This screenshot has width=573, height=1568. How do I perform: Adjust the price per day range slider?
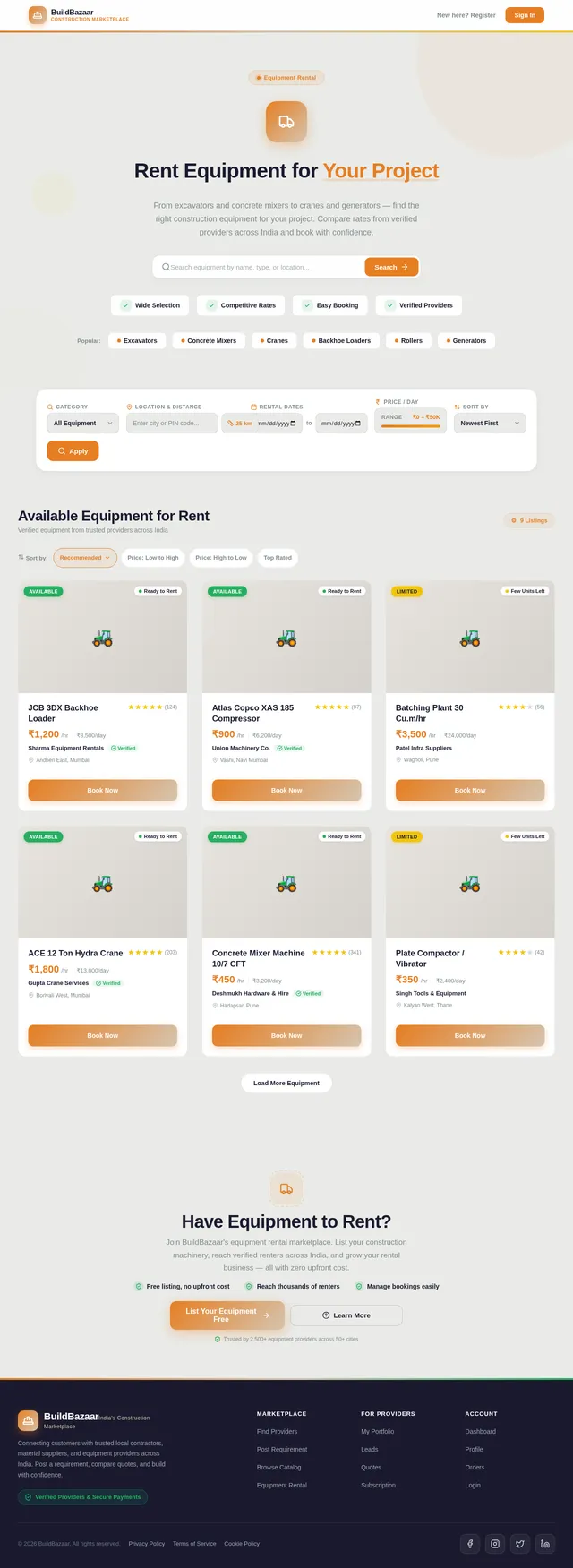coord(411,426)
